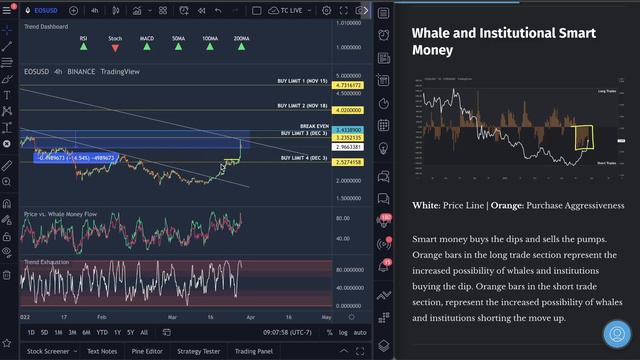The width and height of the screenshot is (640, 360).
Task: Expand the favorite indicators dropdown arrow
Action: pos(150,11)
